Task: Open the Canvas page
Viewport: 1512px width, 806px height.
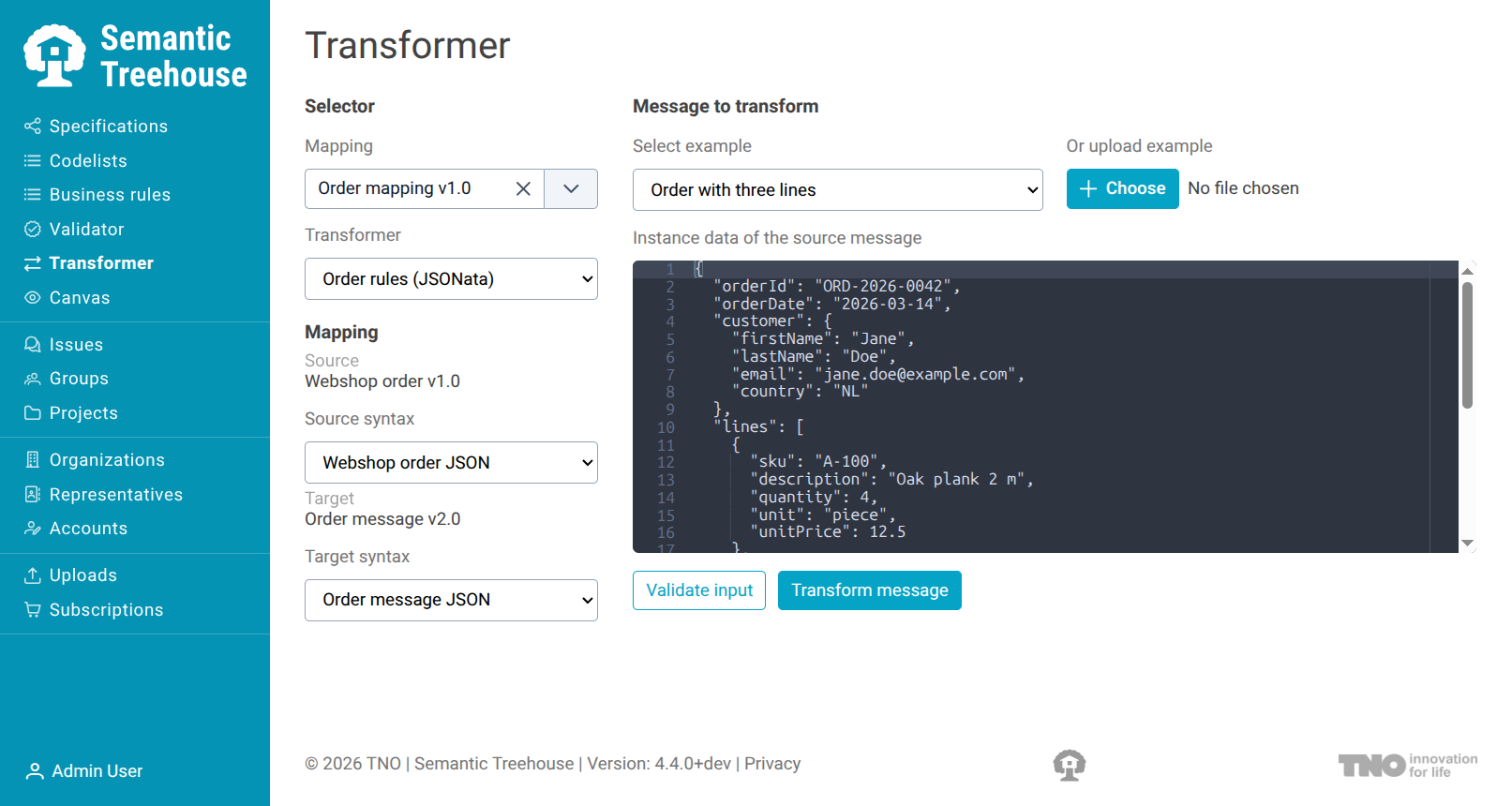Action: pyautogui.click(x=80, y=298)
